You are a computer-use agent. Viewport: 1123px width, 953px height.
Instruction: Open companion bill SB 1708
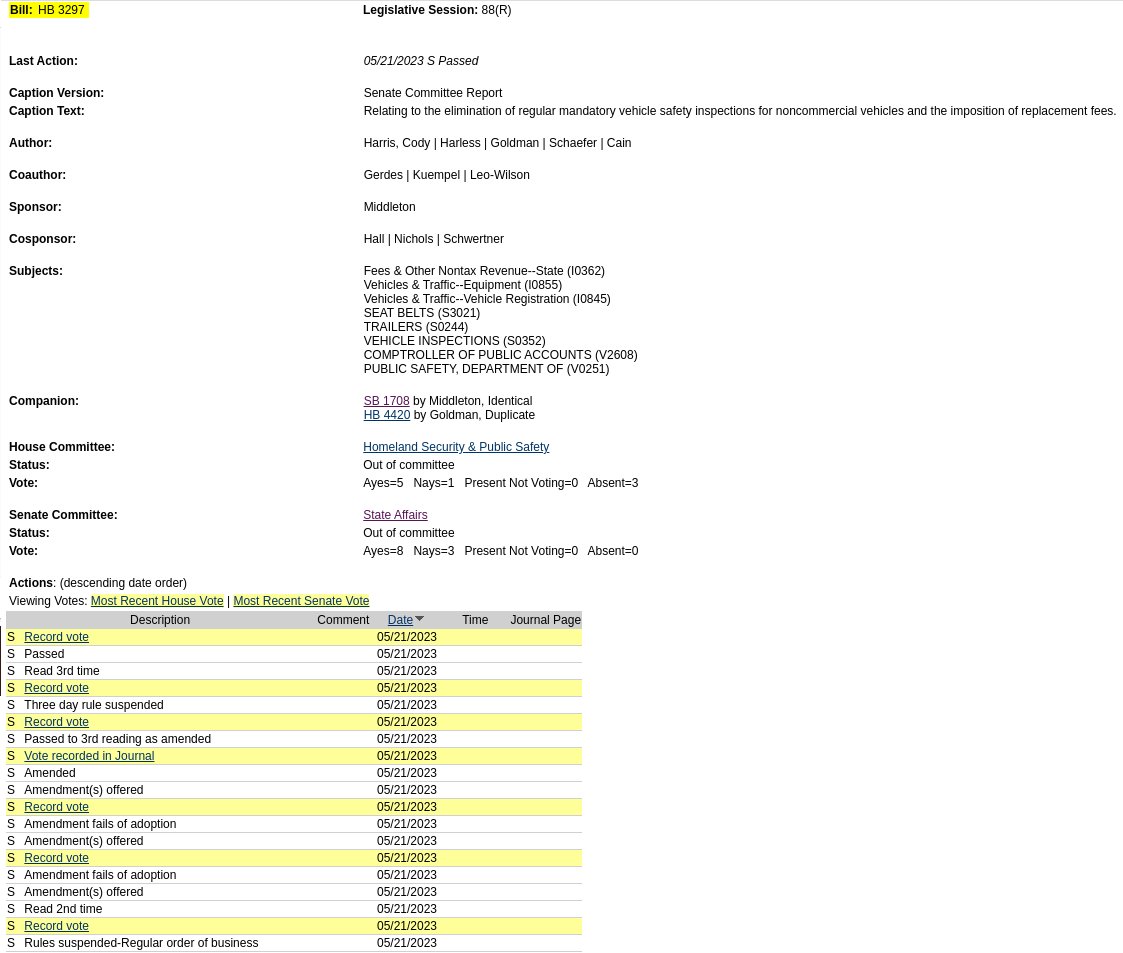(386, 401)
